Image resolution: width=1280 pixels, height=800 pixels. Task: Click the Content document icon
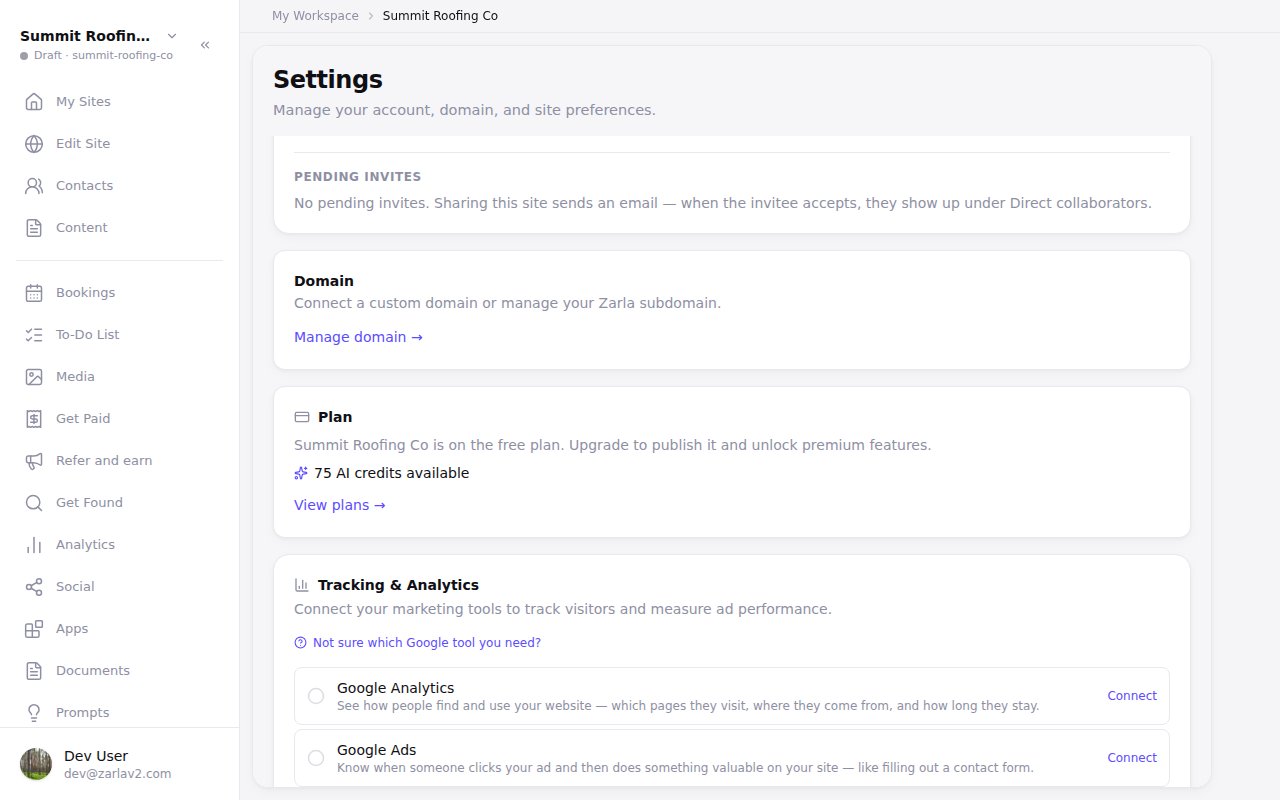click(x=34, y=228)
